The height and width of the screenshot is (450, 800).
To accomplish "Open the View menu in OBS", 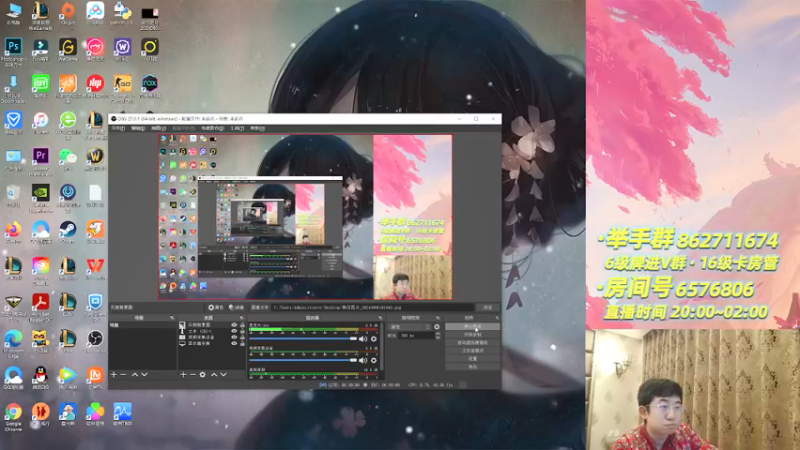I will [158, 128].
